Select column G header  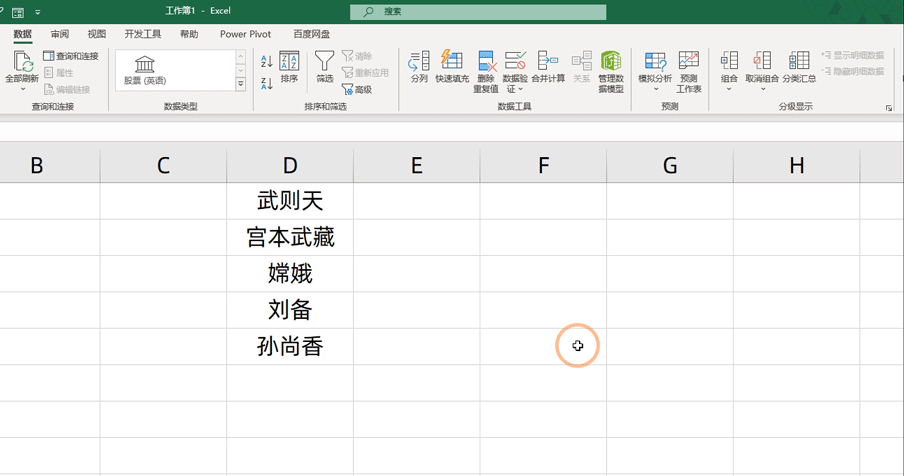click(x=670, y=166)
